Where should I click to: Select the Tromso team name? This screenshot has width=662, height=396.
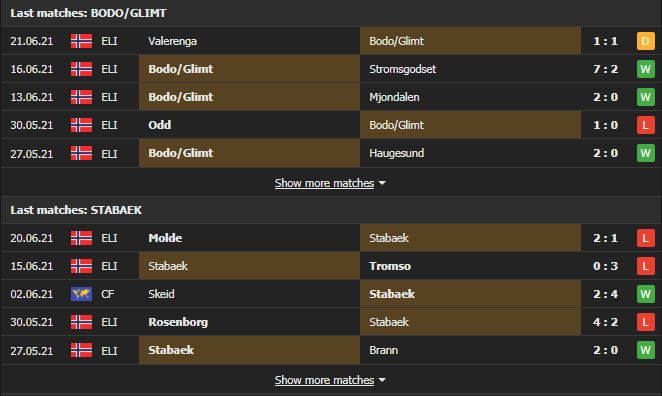pyautogui.click(x=390, y=266)
